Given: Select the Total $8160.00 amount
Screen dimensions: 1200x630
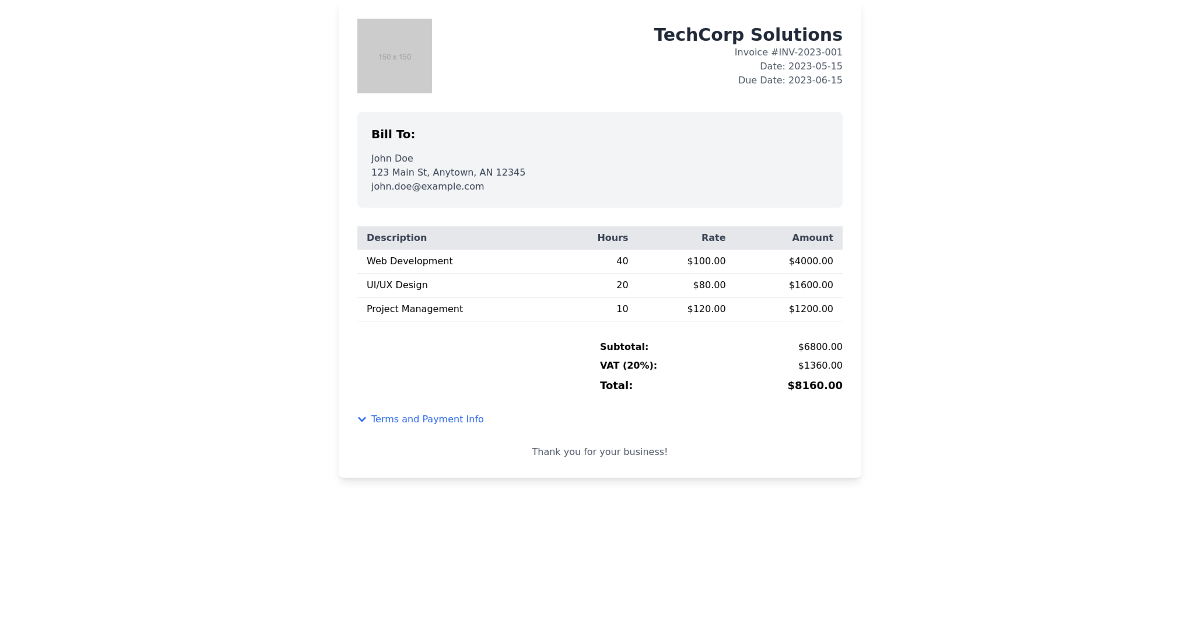Looking at the screenshot, I should pos(815,385).
